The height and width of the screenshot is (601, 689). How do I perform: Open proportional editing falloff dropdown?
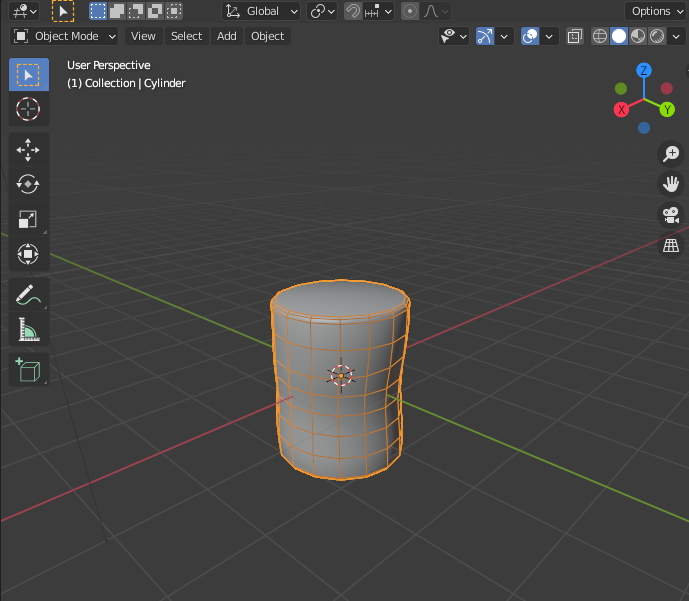(x=435, y=11)
